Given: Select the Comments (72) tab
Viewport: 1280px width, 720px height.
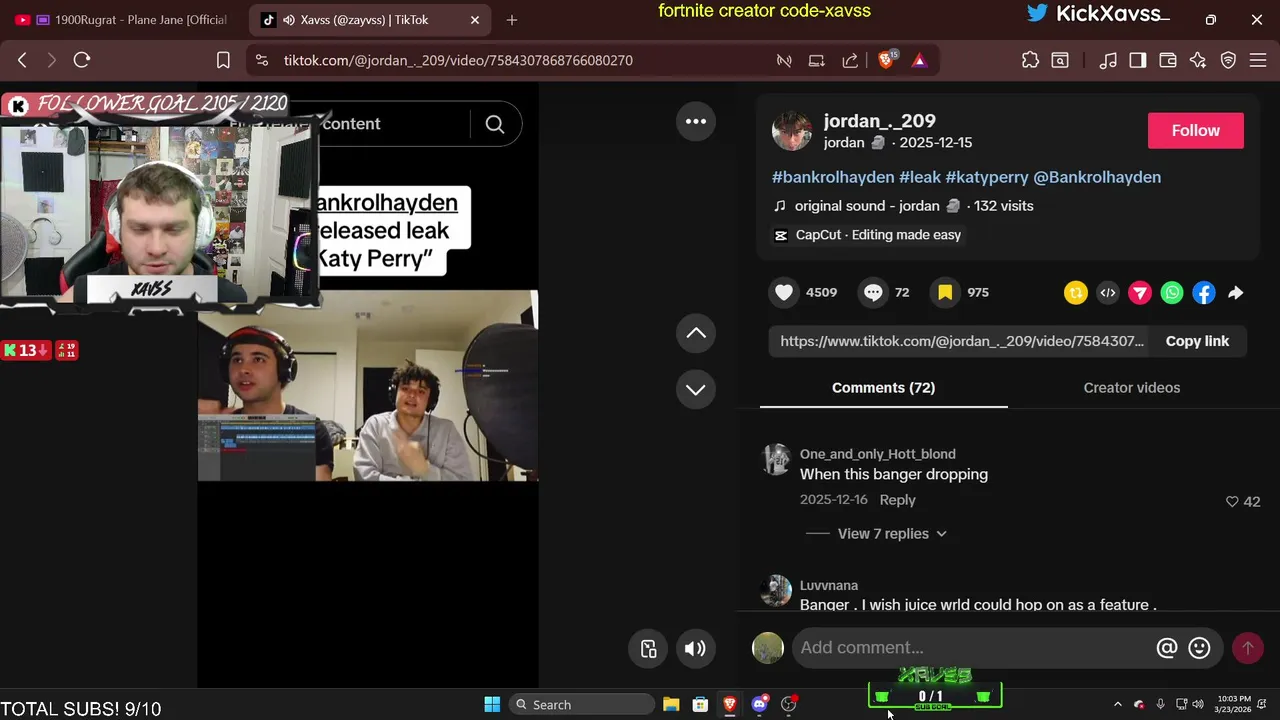Looking at the screenshot, I should [x=883, y=388].
